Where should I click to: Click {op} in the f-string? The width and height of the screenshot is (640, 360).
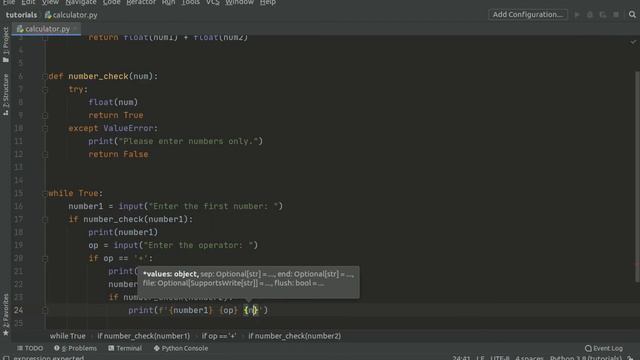pyautogui.click(x=229, y=310)
